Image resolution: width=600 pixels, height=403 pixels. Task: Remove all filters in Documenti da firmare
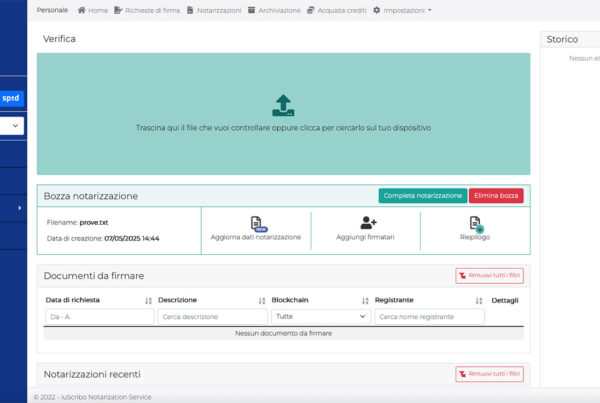point(489,276)
